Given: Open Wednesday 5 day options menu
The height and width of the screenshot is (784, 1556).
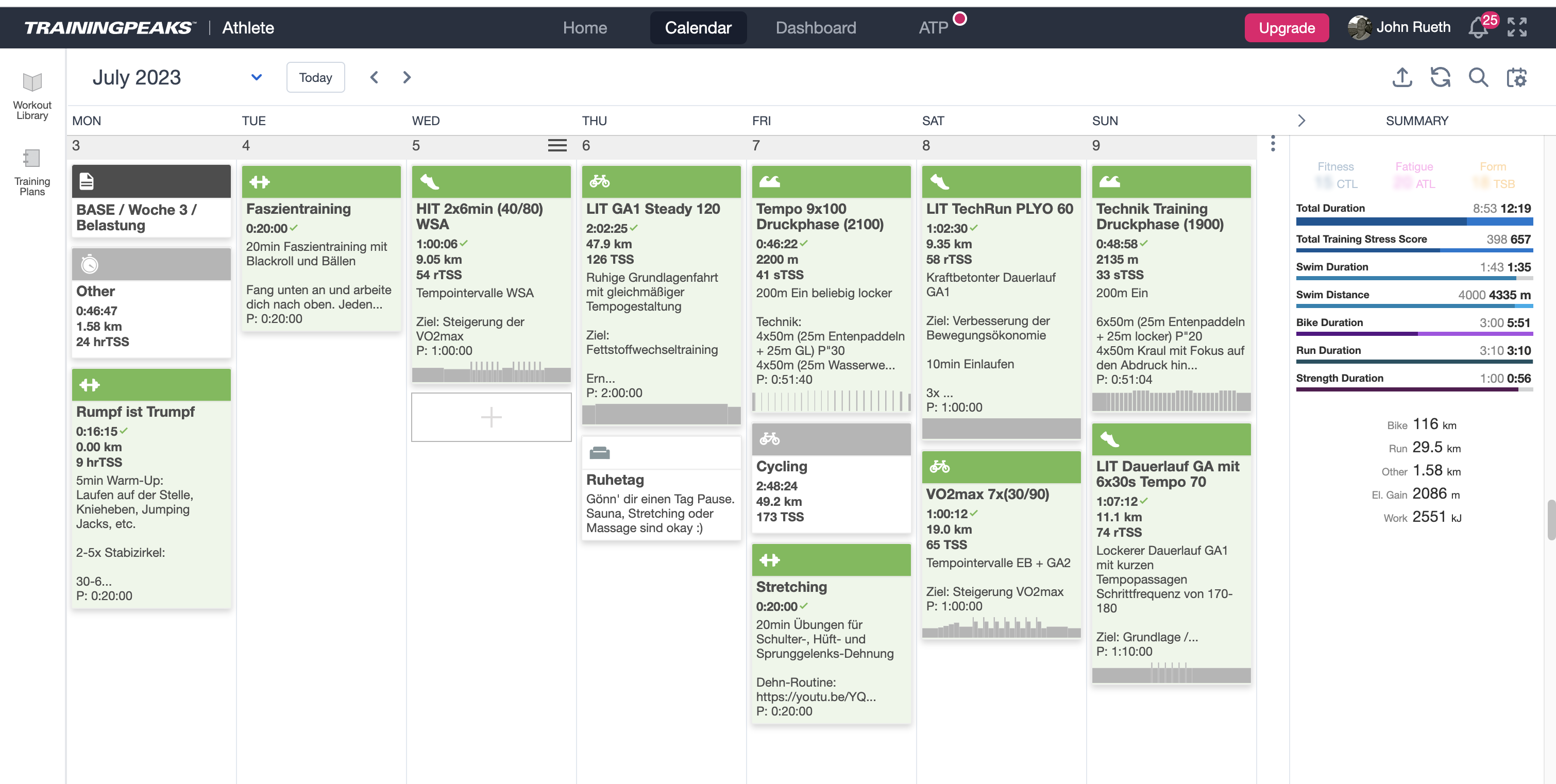Looking at the screenshot, I should click(557, 146).
